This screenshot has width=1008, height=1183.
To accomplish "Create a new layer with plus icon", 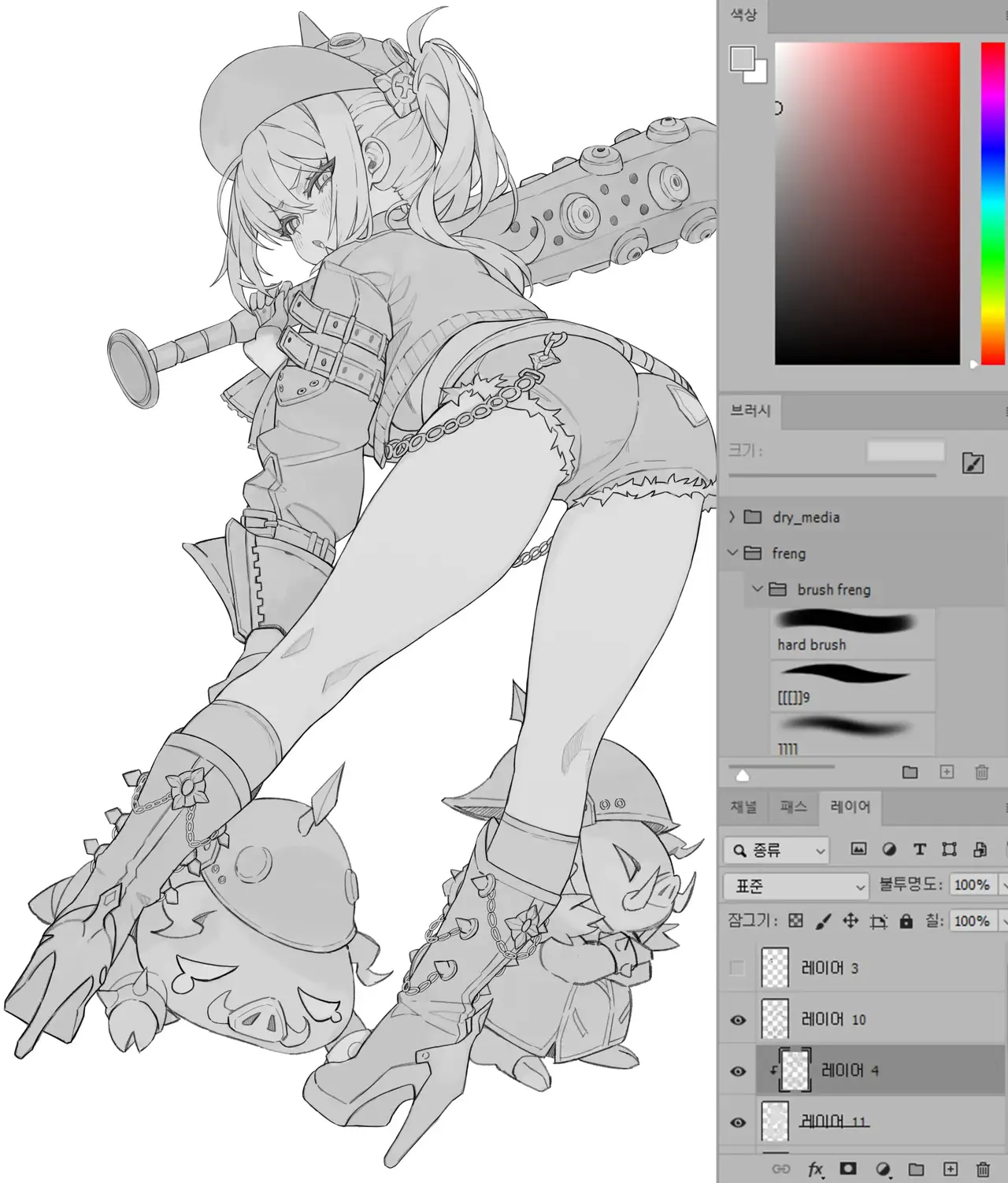I will point(951,1169).
